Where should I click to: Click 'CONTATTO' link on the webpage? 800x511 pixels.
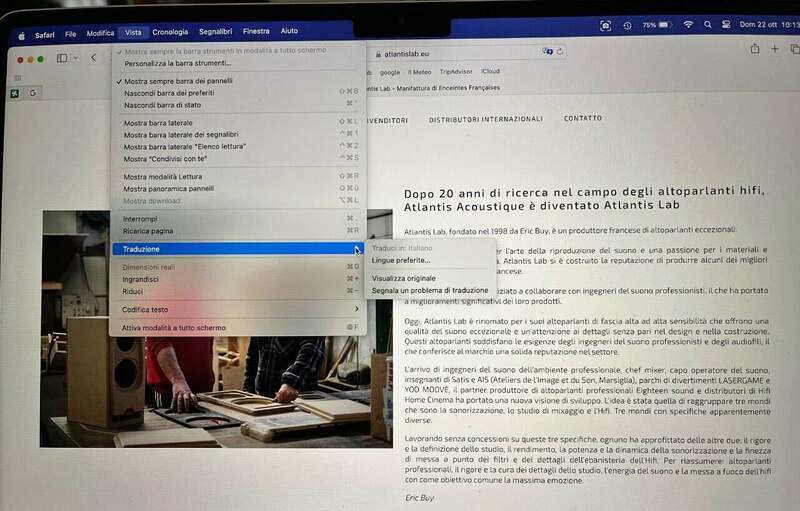[582, 118]
